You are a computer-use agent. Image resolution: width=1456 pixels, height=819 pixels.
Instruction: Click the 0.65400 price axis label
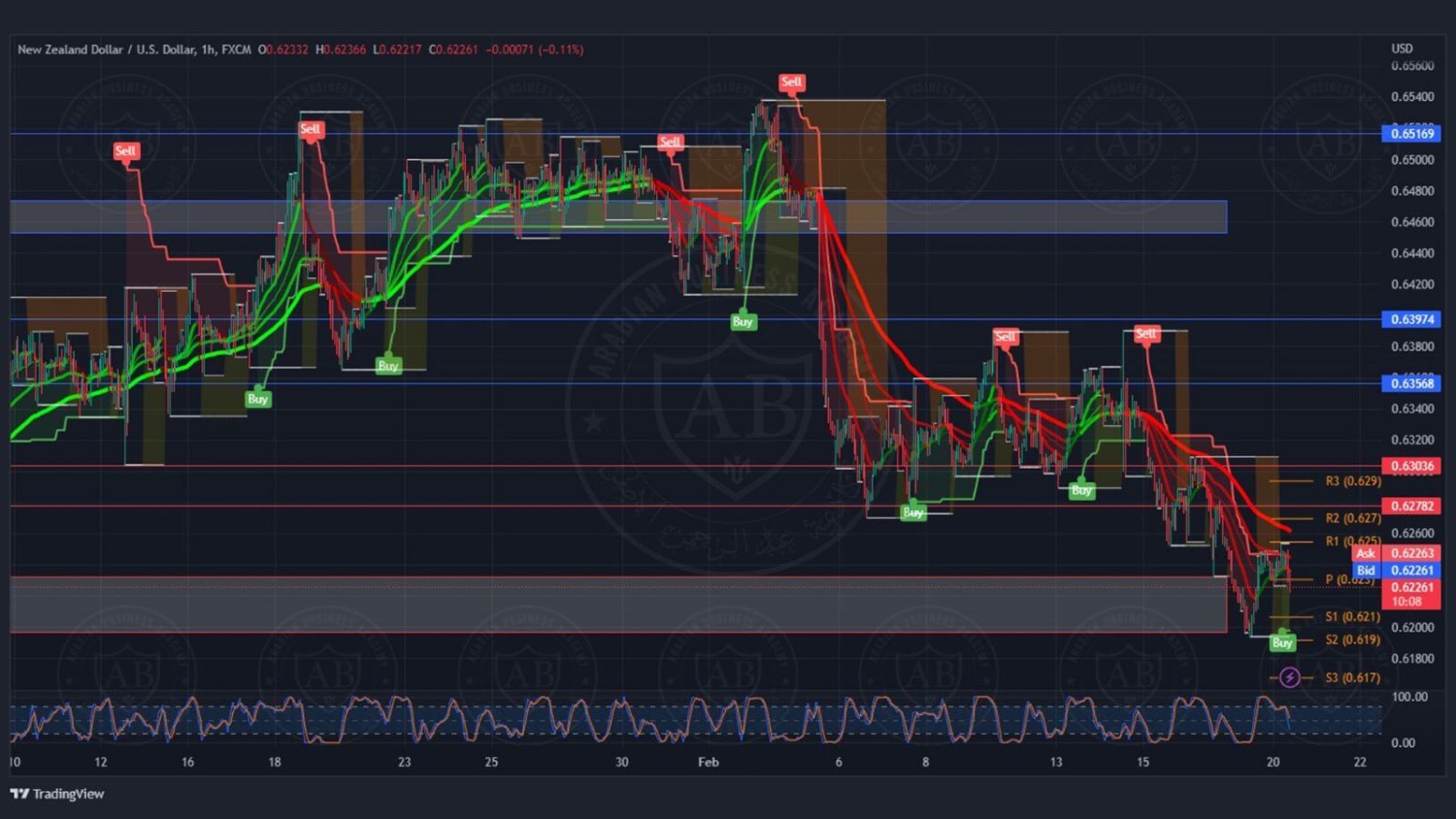[x=1412, y=97]
